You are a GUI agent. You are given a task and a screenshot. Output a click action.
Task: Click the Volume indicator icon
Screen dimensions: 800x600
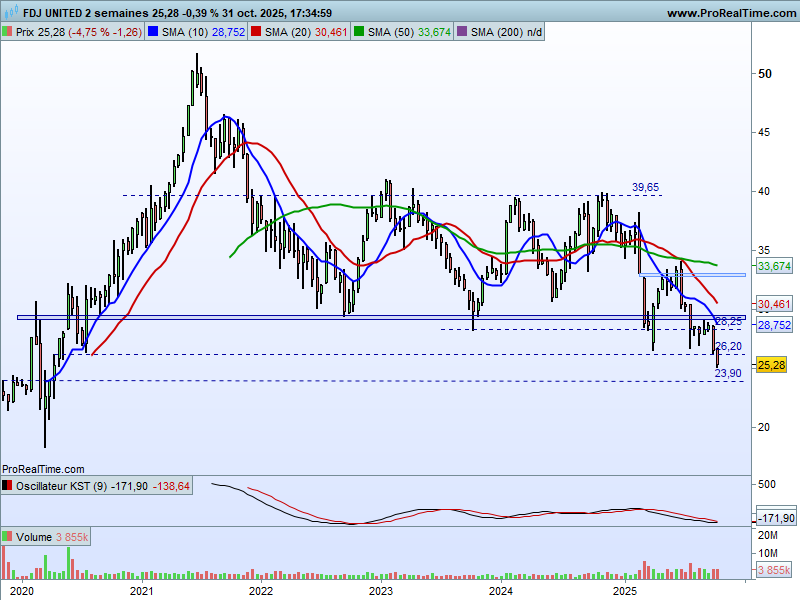point(7,537)
